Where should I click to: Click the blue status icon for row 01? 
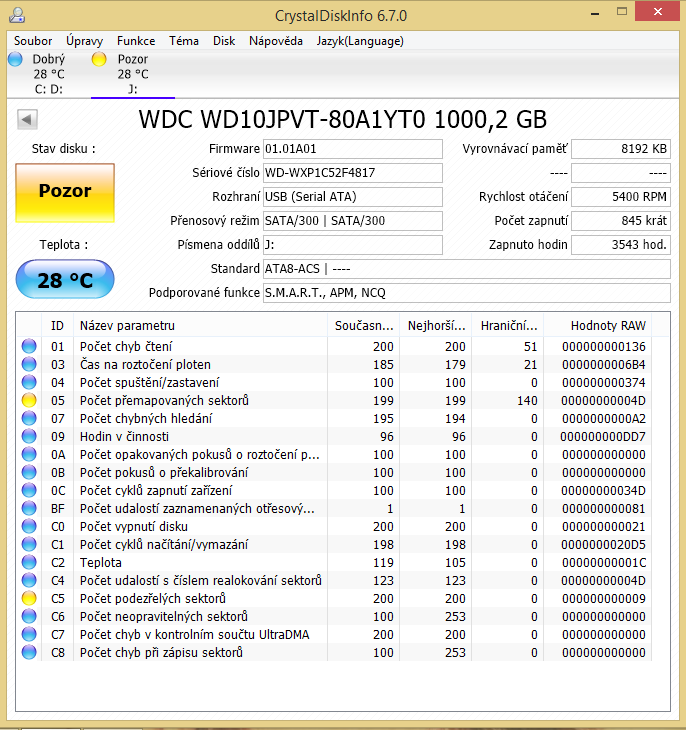point(29,346)
